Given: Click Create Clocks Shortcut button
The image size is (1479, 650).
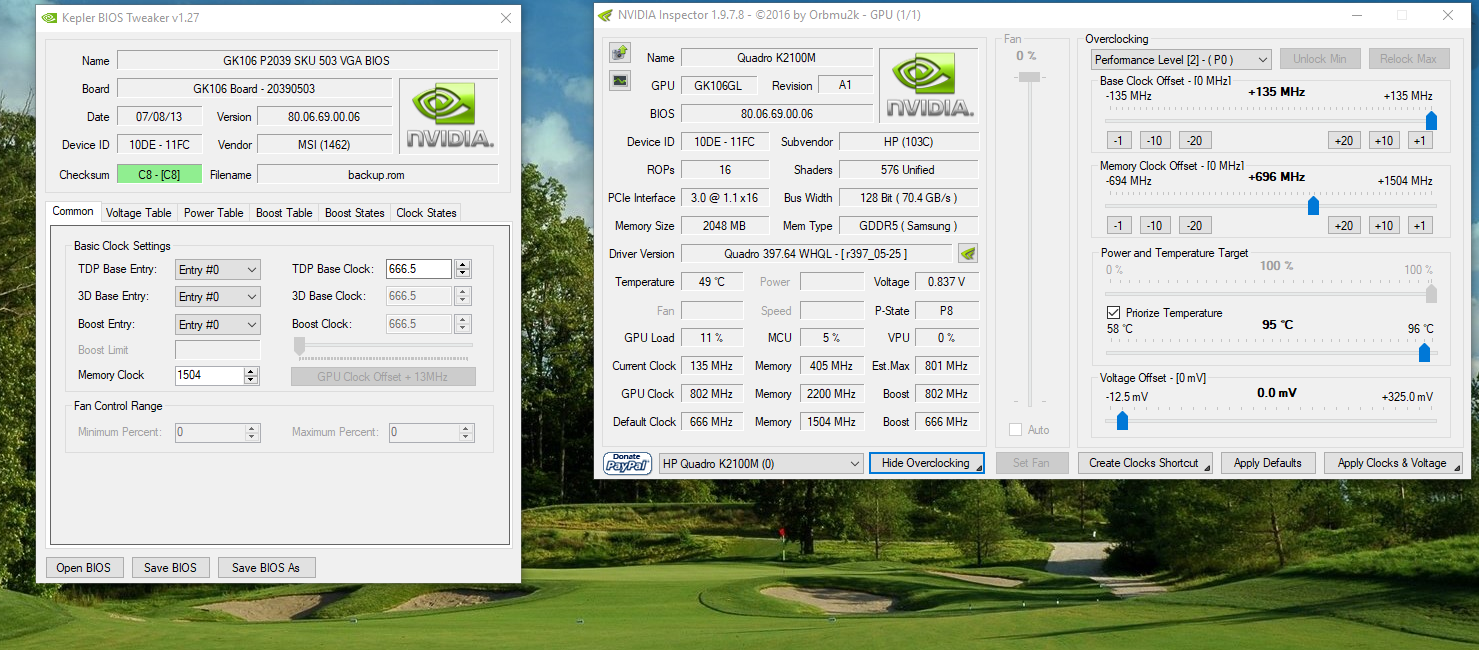Looking at the screenshot, I should pyautogui.click(x=1145, y=463).
